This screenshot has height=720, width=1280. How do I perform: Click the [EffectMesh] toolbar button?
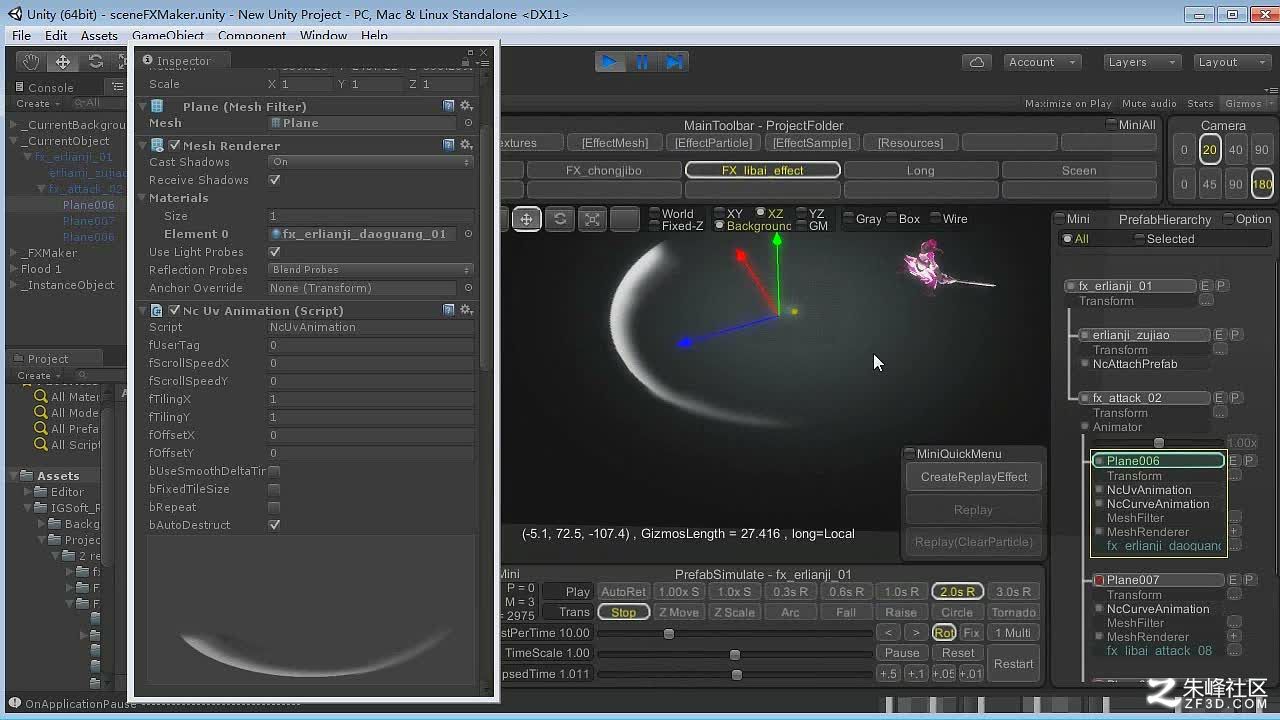pyautogui.click(x=614, y=143)
